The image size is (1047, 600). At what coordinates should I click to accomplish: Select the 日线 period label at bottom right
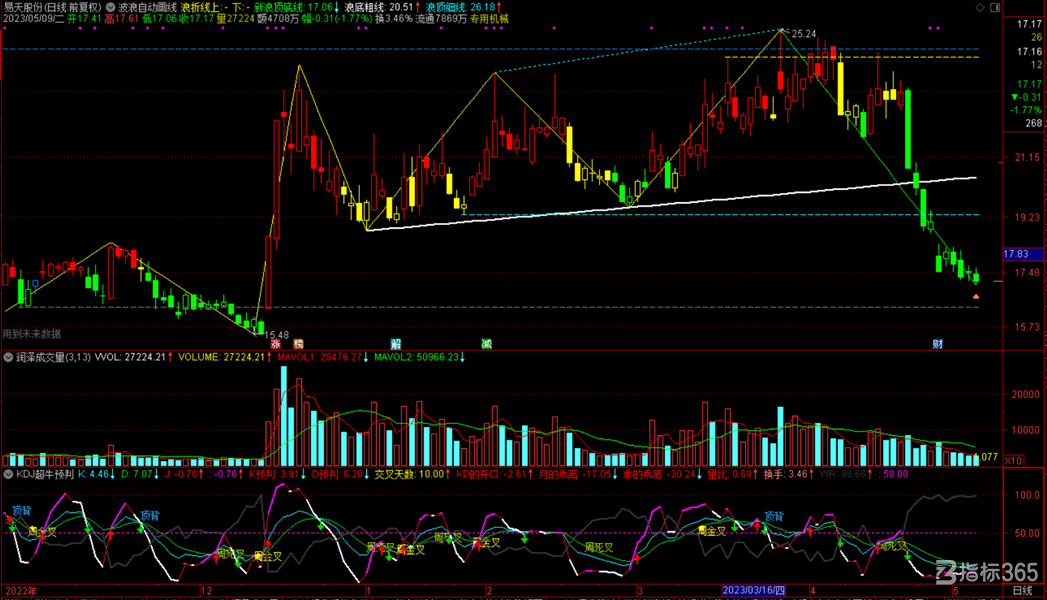point(1023,591)
